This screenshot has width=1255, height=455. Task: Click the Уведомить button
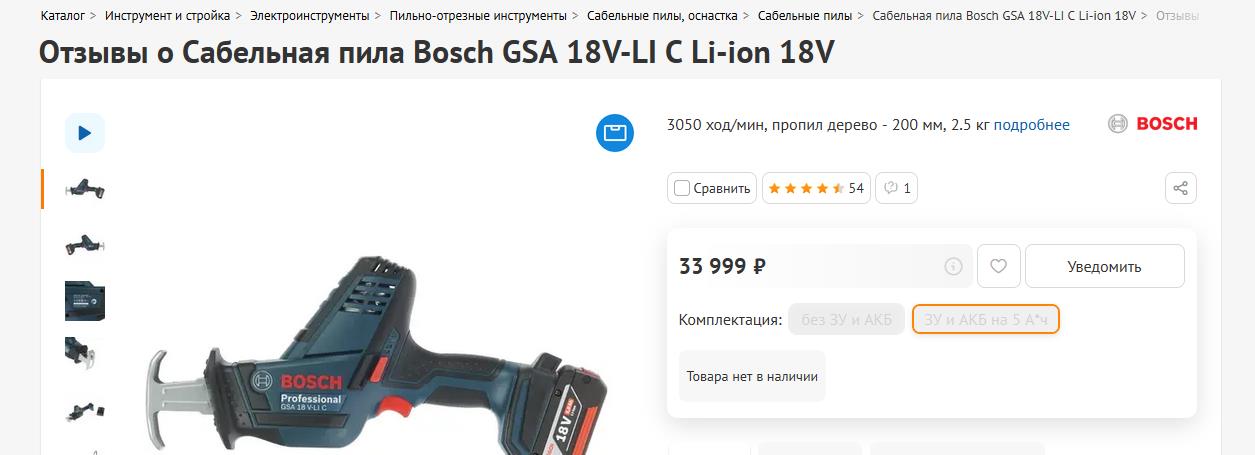pos(1104,266)
